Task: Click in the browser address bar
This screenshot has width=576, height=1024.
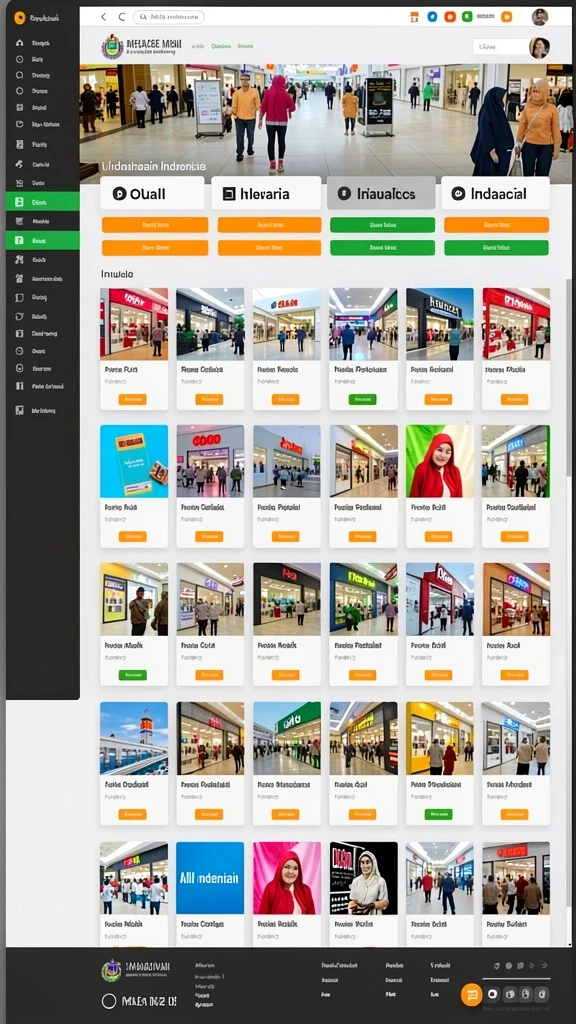Action: point(168,17)
